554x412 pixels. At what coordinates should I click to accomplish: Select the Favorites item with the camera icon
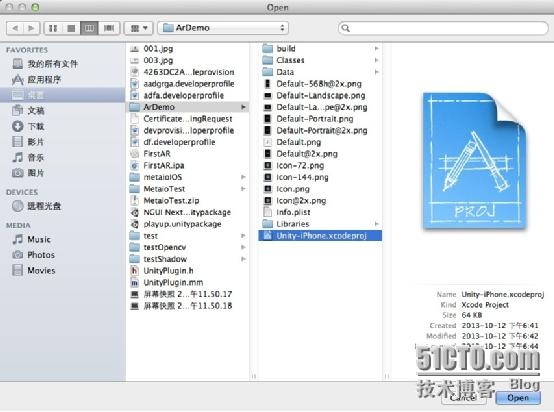[x=62, y=173]
